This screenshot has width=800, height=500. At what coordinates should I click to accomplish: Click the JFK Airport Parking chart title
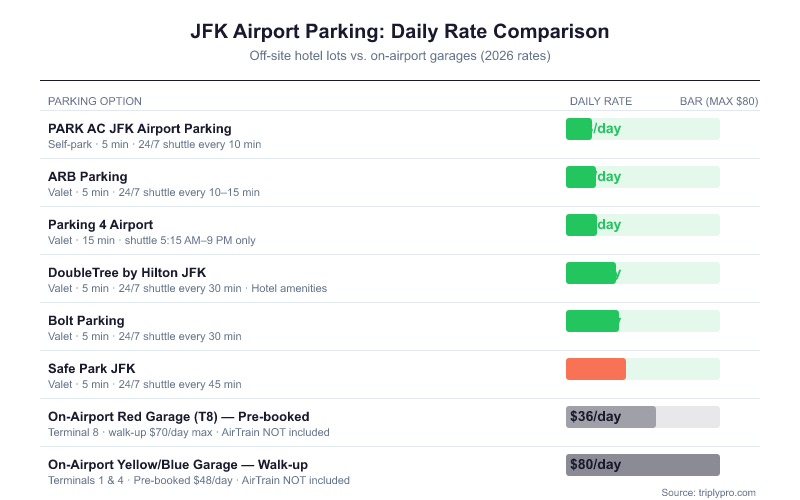tap(400, 31)
